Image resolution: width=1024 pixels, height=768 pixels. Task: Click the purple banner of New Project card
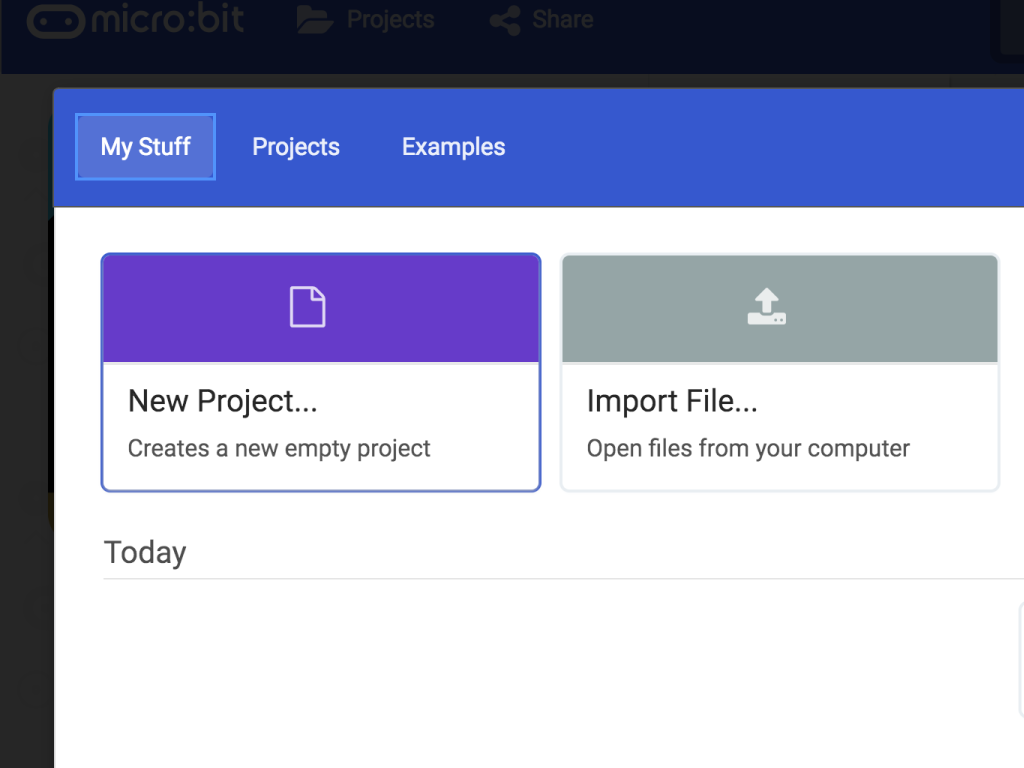(320, 307)
